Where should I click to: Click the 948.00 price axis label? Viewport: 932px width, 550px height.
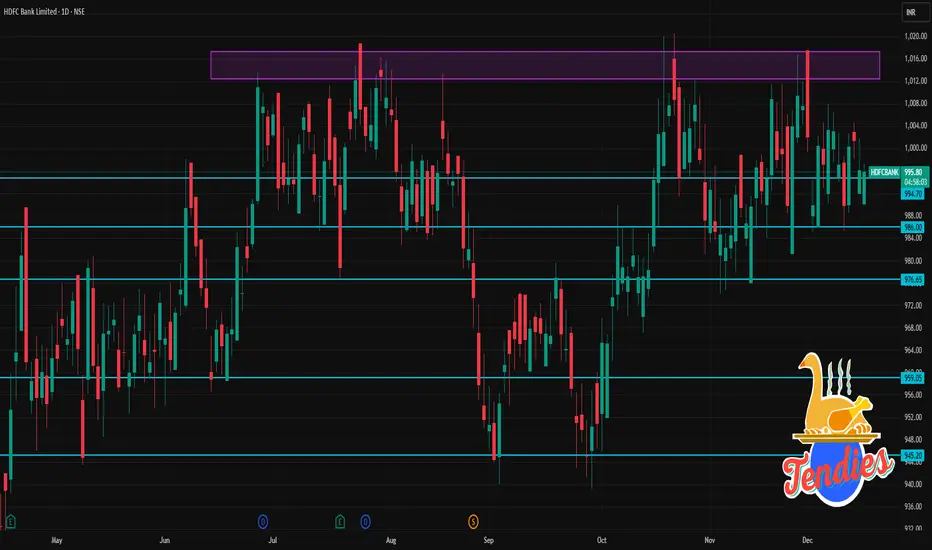coord(913,440)
